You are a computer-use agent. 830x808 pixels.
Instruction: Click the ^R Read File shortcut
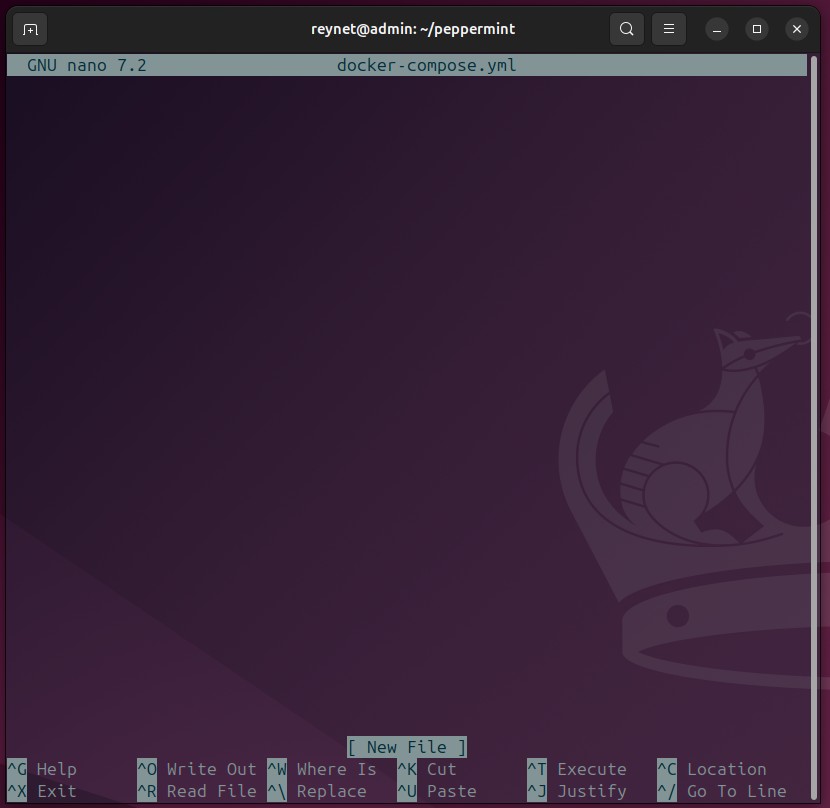click(196, 791)
